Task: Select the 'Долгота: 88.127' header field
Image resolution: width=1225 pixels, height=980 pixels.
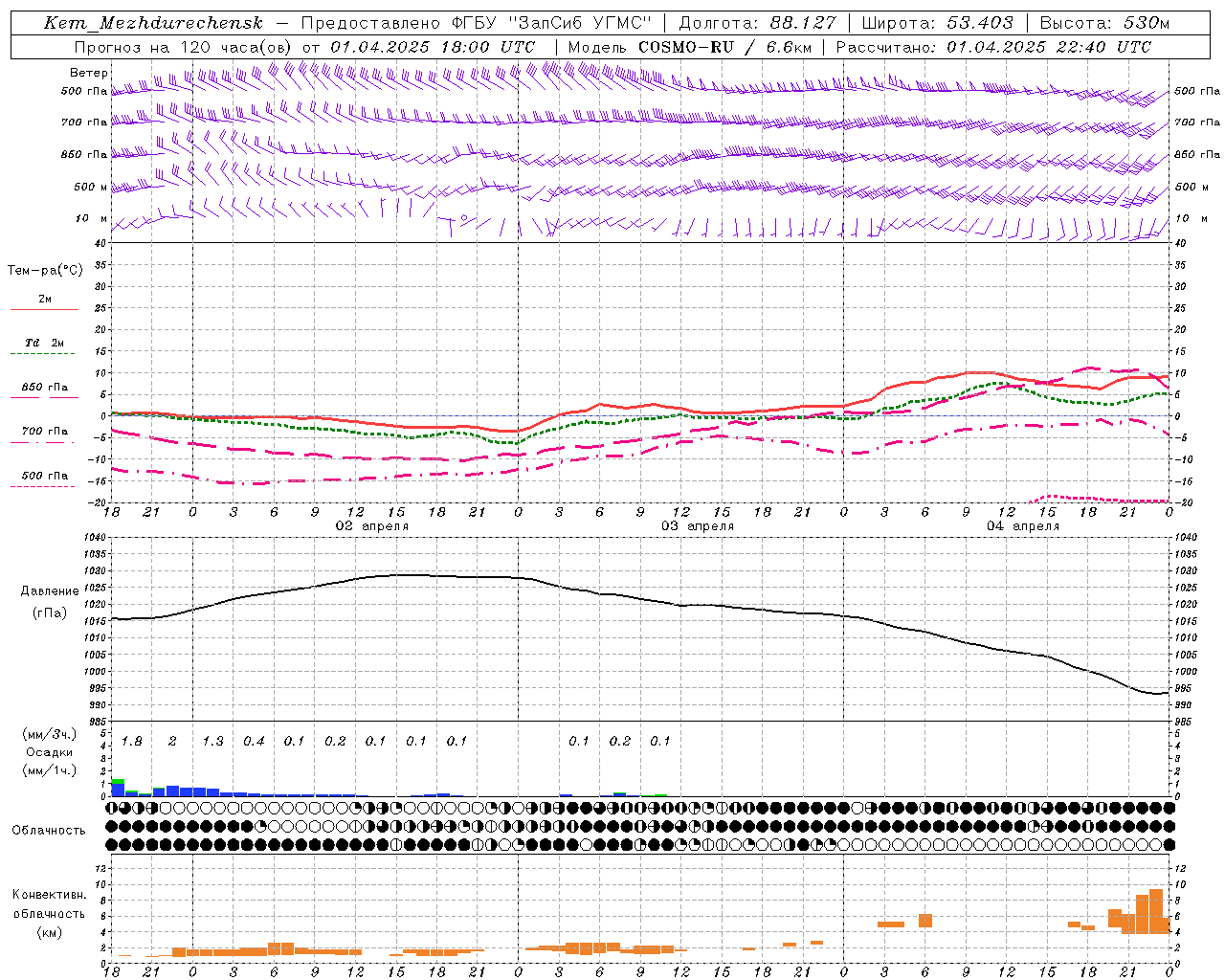Action: click(757, 23)
